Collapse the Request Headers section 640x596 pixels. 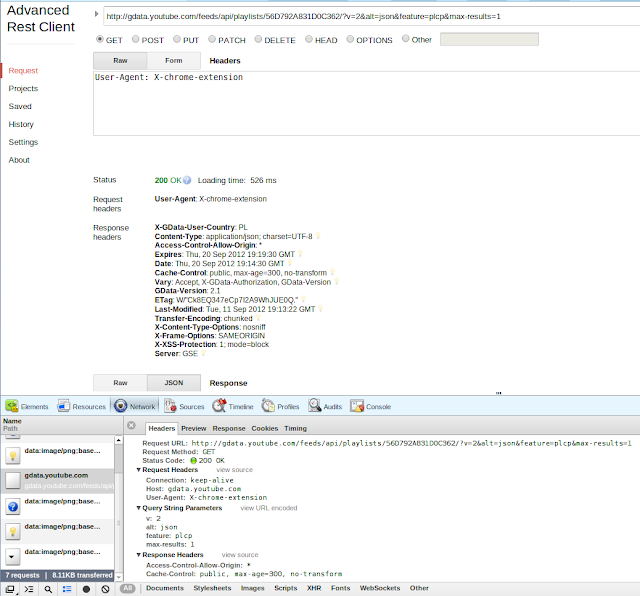point(139,470)
